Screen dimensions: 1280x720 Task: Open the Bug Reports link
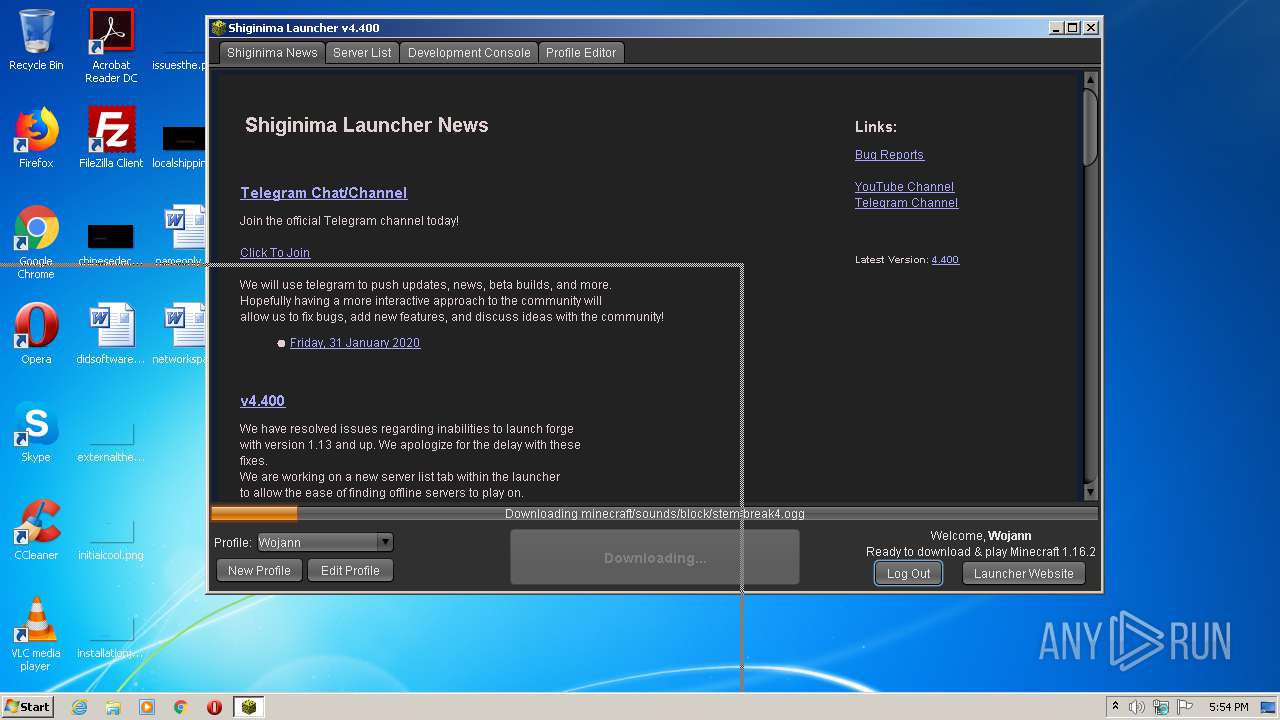pos(889,155)
